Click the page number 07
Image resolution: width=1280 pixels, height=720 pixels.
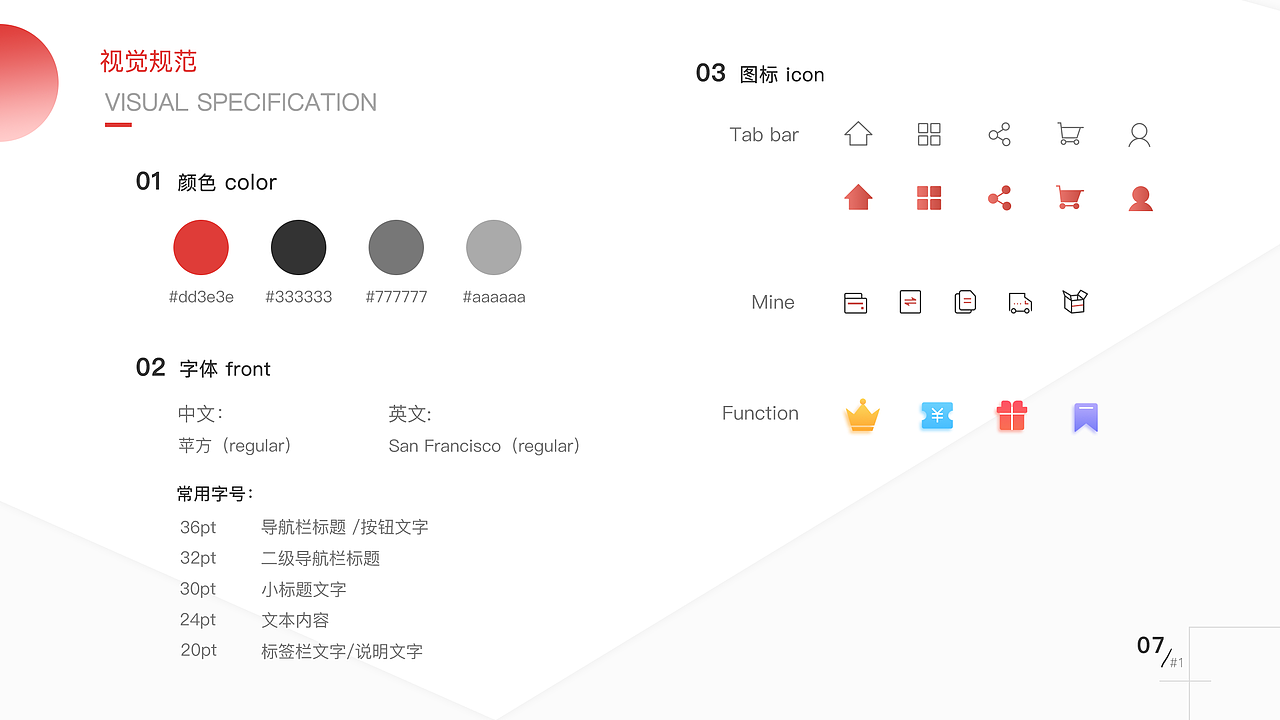[x=1151, y=646]
